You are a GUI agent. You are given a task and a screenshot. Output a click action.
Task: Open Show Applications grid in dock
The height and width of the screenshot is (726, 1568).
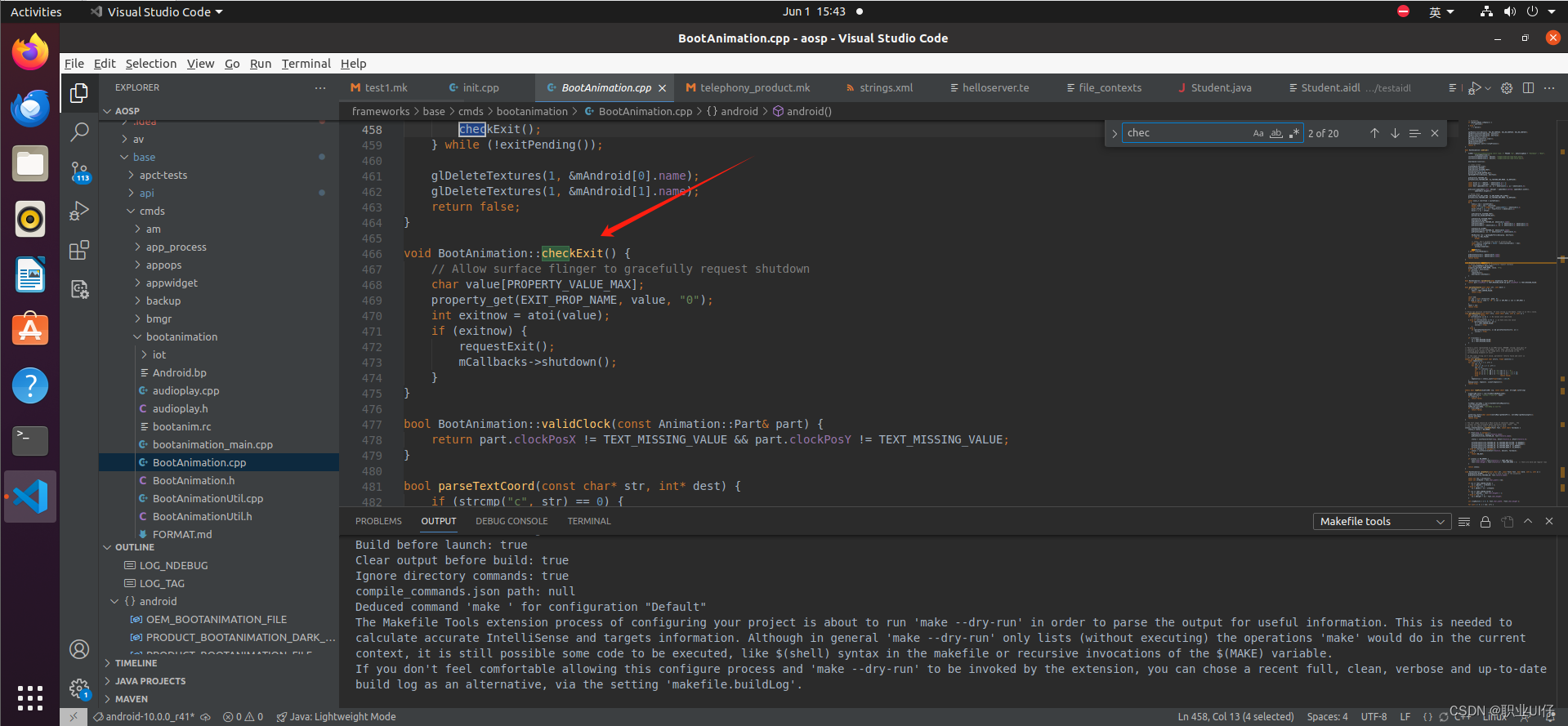tap(30, 698)
